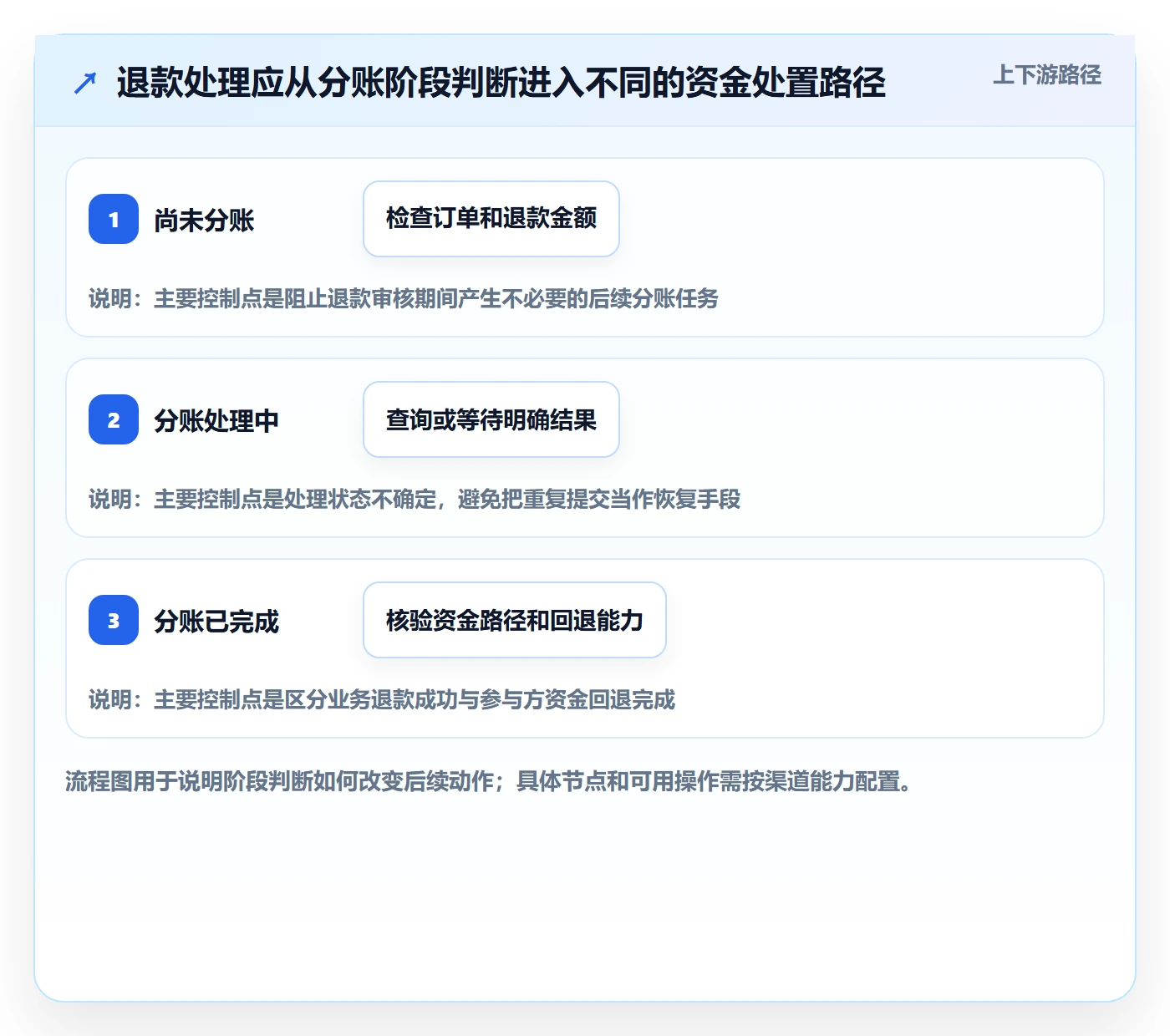1170x1036 pixels.
Task: Select the 分账已完成 stage label
Action: 216,621
